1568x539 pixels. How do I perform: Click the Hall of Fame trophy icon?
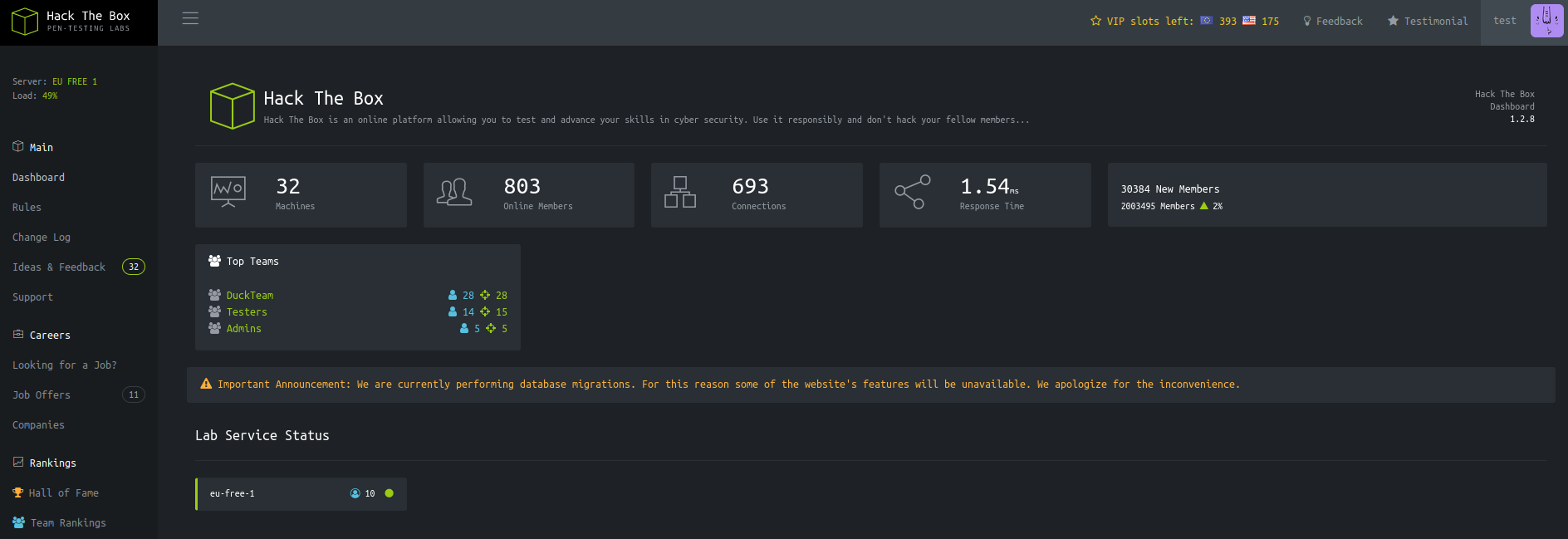point(18,492)
